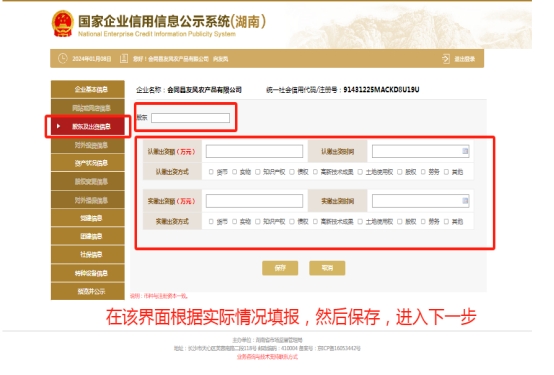Open calendar for 实缴出资时间 field
554x375 pixels.
465,201
